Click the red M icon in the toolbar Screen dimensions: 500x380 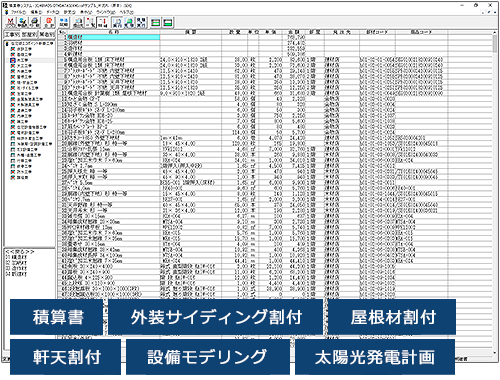tap(10, 22)
